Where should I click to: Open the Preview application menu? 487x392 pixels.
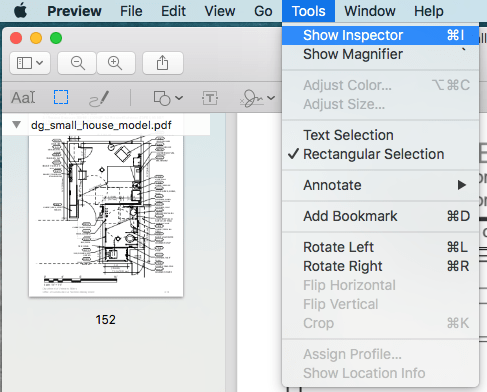click(74, 11)
